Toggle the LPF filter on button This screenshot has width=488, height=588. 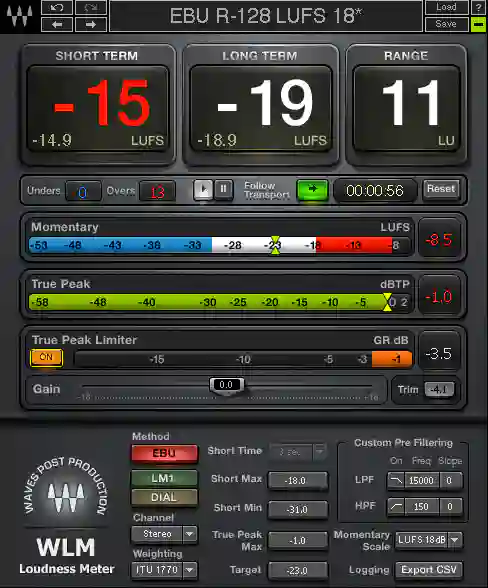click(x=396, y=480)
